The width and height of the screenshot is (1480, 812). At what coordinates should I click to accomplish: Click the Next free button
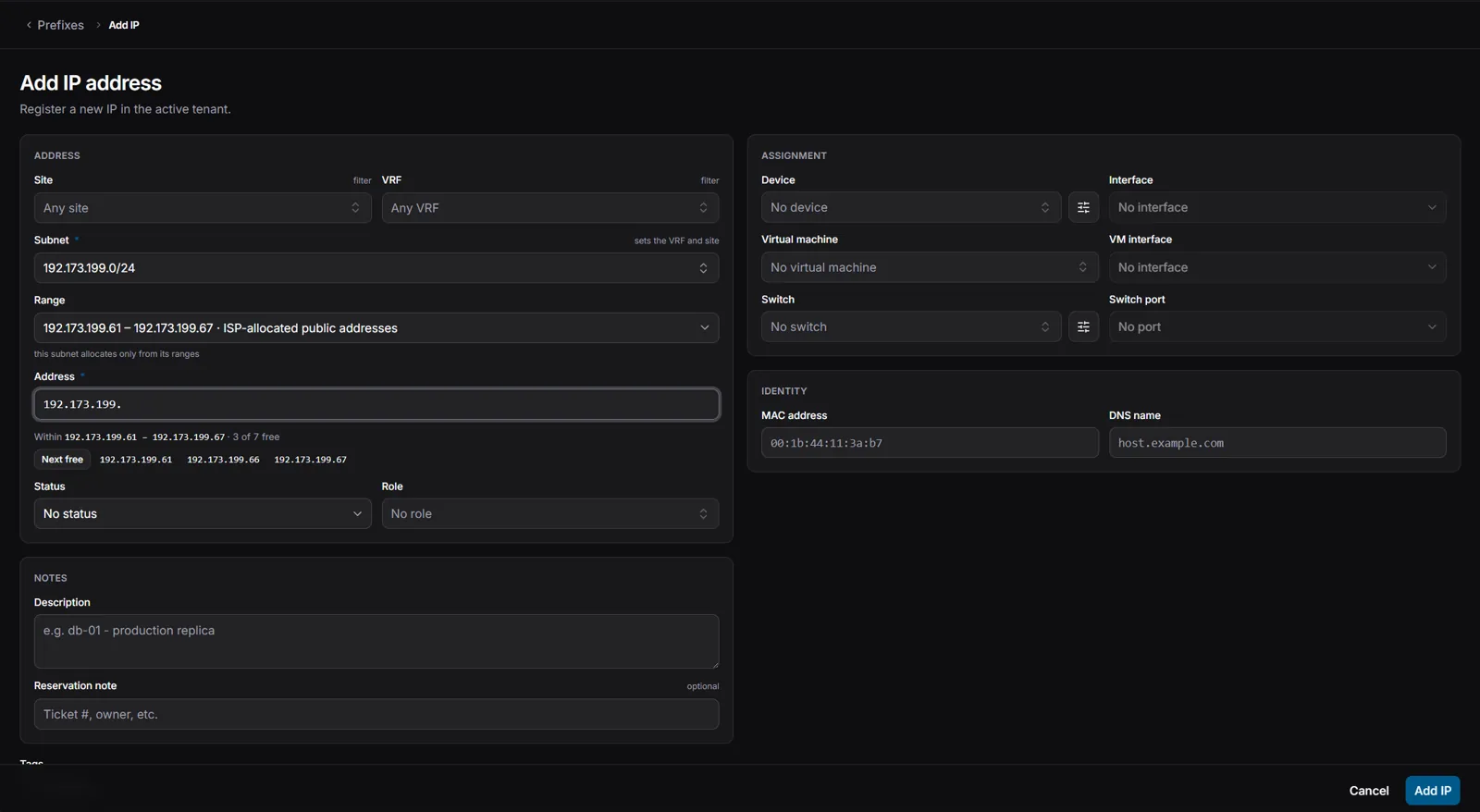point(62,460)
